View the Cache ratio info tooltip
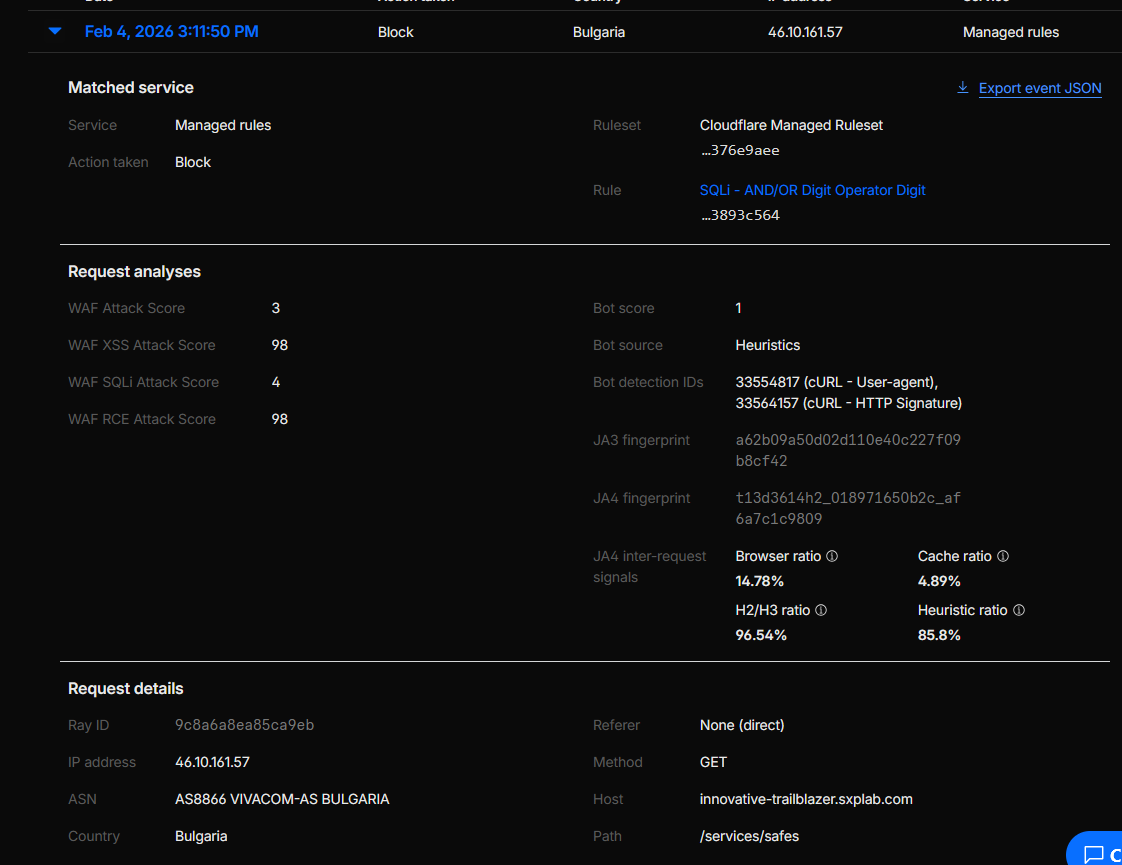The width and height of the screenshot is (1122, 865). click(x=1003, y=555)
